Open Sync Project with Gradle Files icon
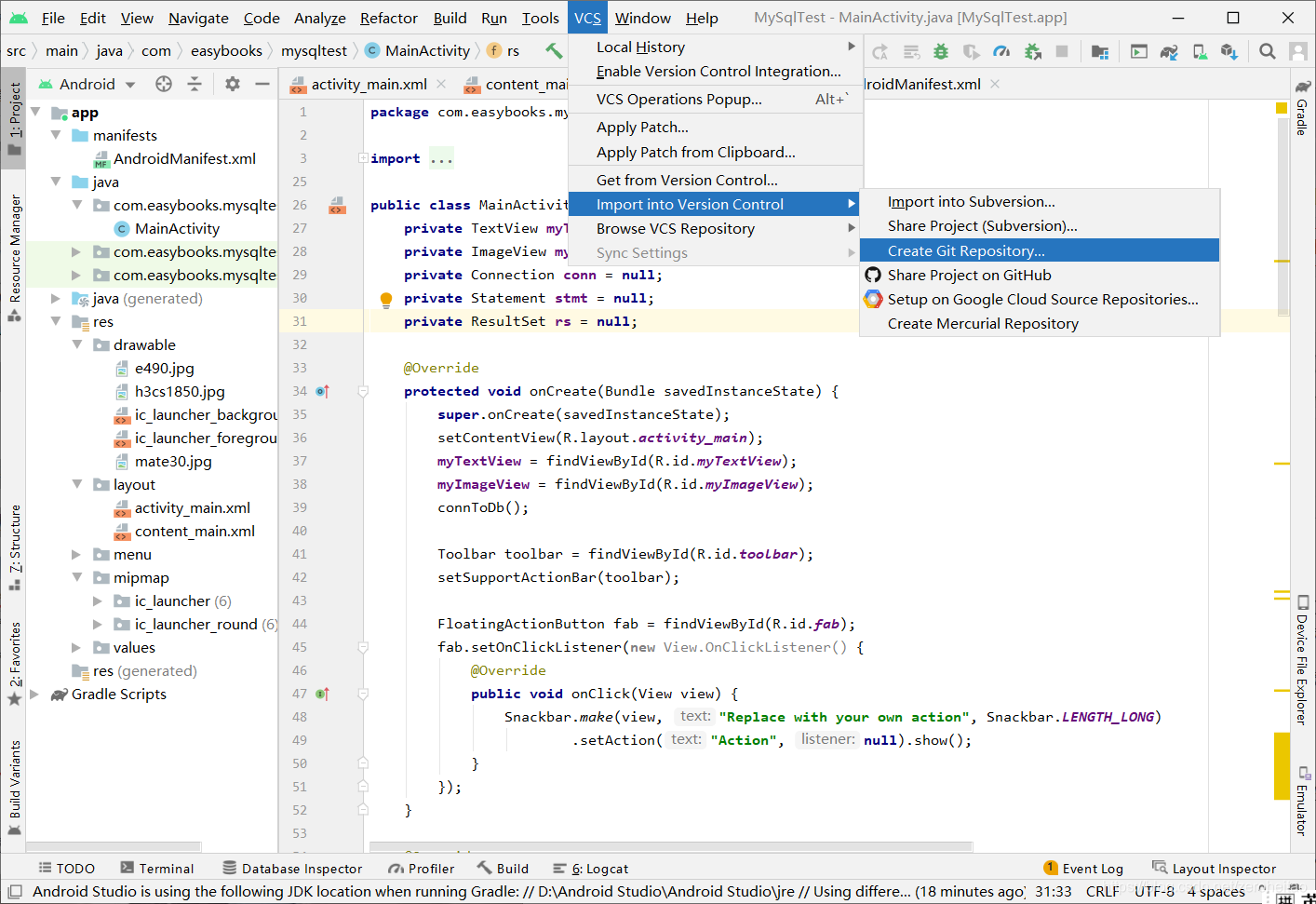The width and height of the screenshot is (1316, 904). tap(1168, 51)
